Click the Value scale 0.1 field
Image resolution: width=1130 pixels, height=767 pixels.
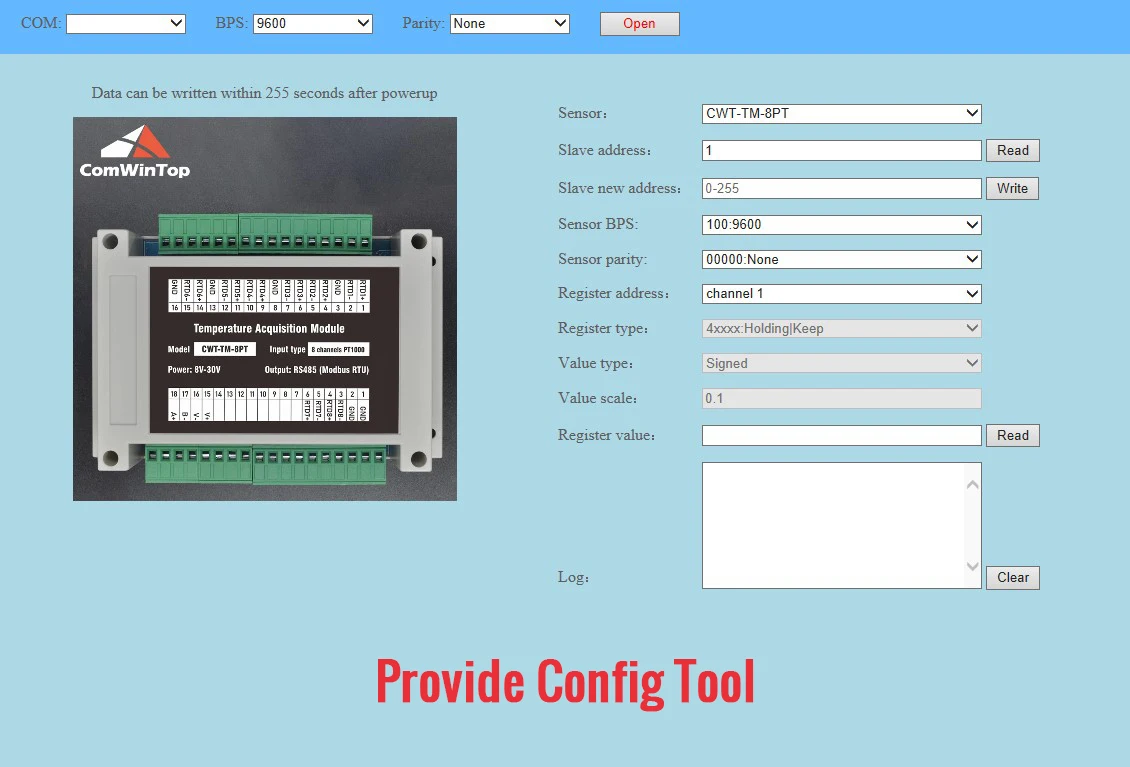point(842,398)
